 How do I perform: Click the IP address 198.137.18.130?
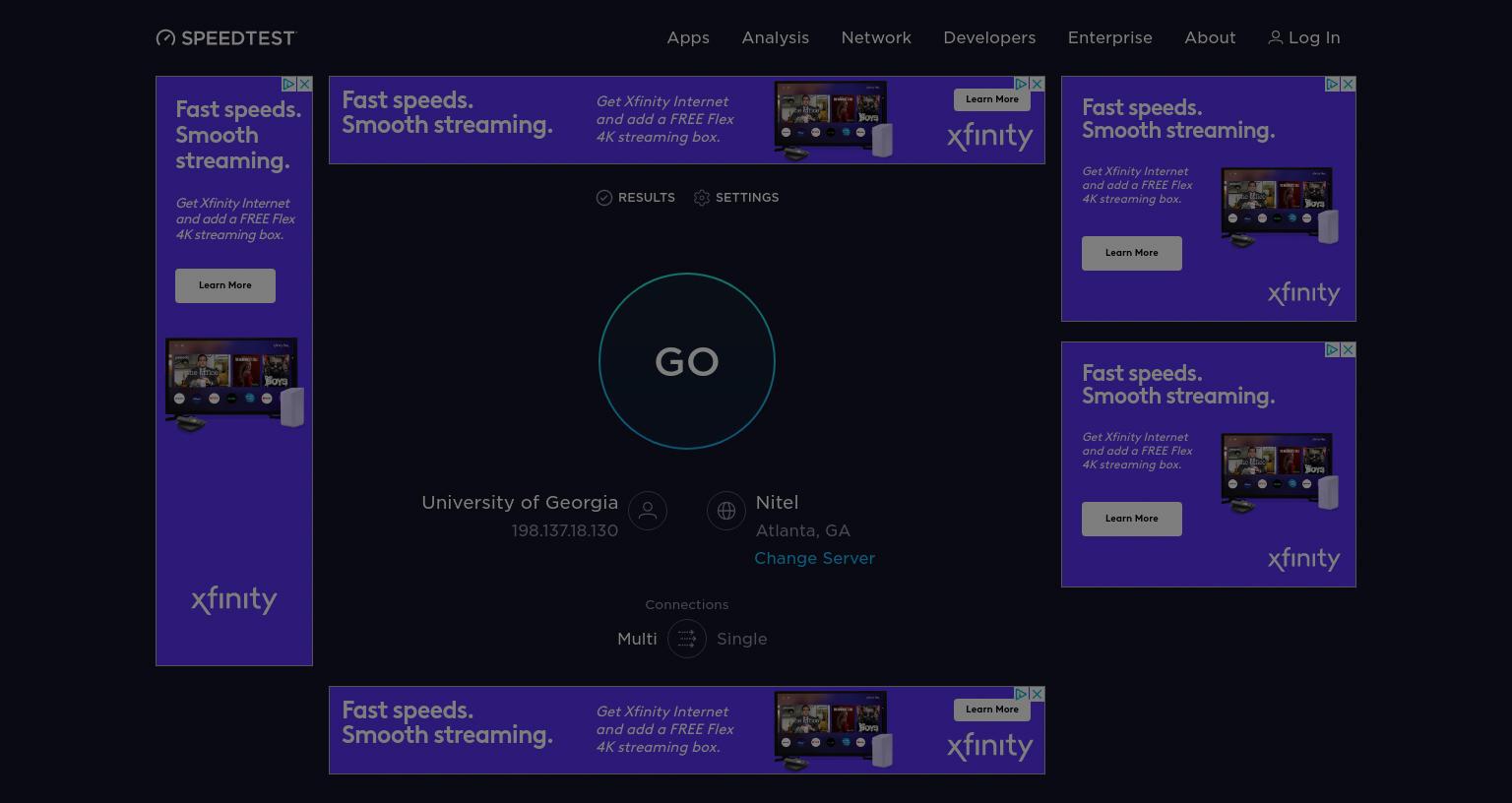[x=565, y=530]
